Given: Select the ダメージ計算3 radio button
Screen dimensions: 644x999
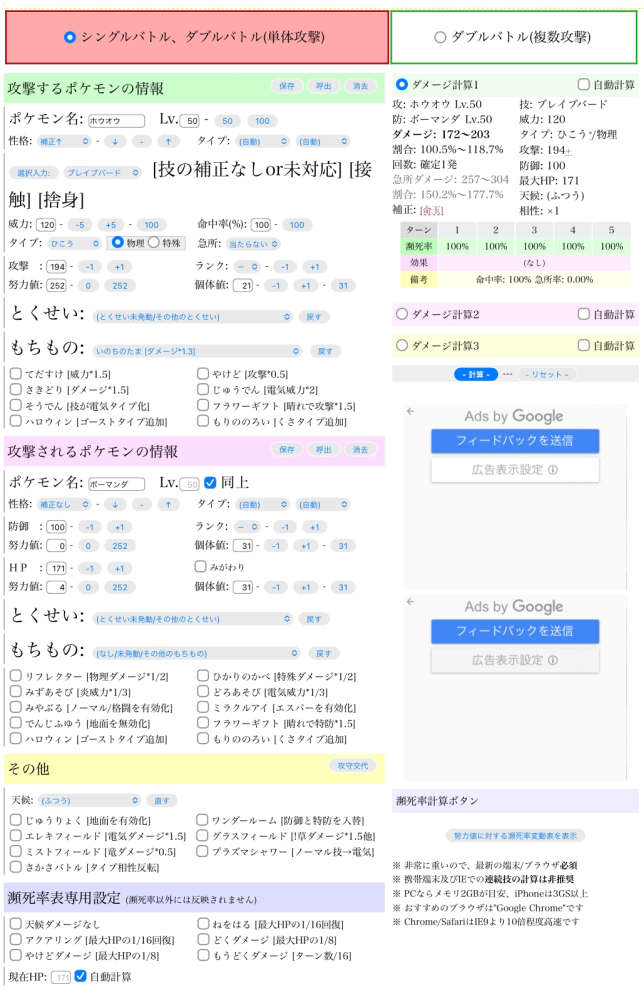Looking at the screenshot, I should click(402, 345).
